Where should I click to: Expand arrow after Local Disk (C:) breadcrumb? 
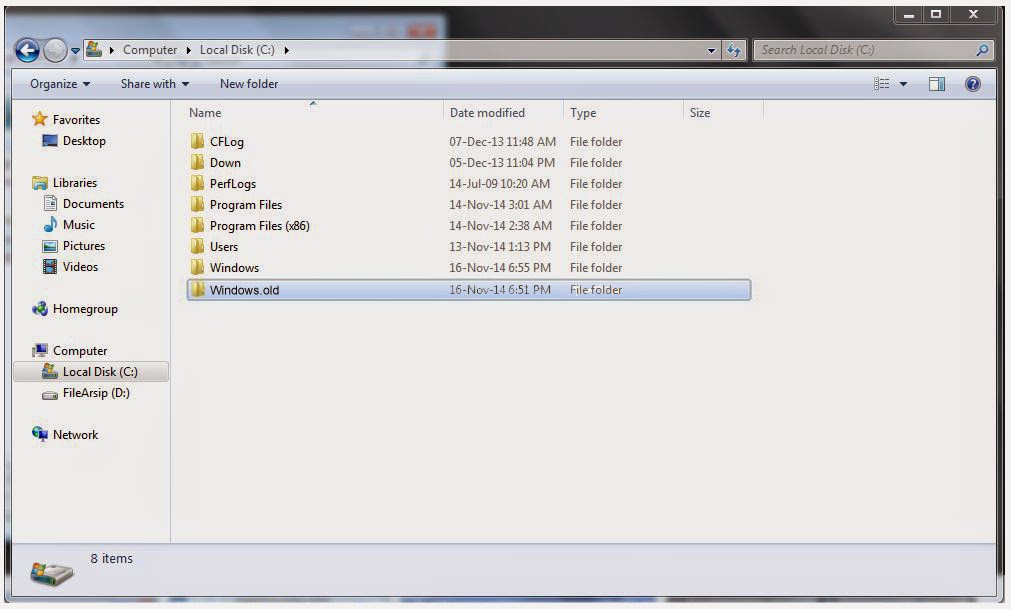click(x=286, y=50)
